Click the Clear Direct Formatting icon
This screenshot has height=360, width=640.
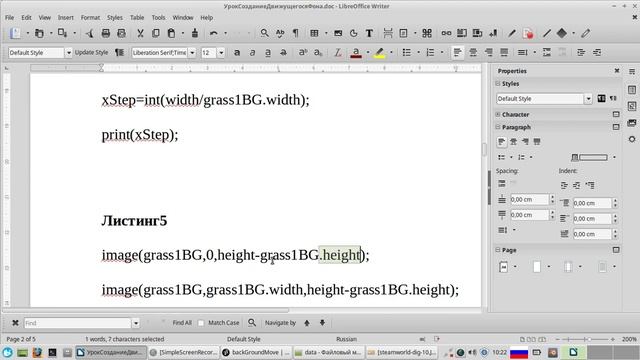tap(338, 53)
